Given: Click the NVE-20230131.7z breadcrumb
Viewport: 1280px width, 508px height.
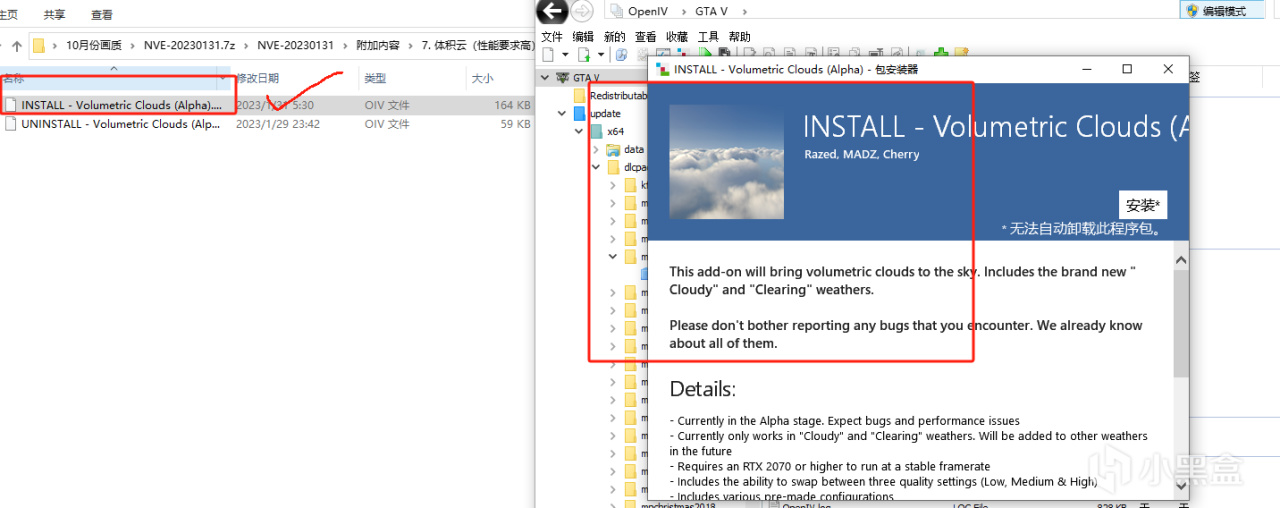Looking at the screenshot, I should point(190,45).
